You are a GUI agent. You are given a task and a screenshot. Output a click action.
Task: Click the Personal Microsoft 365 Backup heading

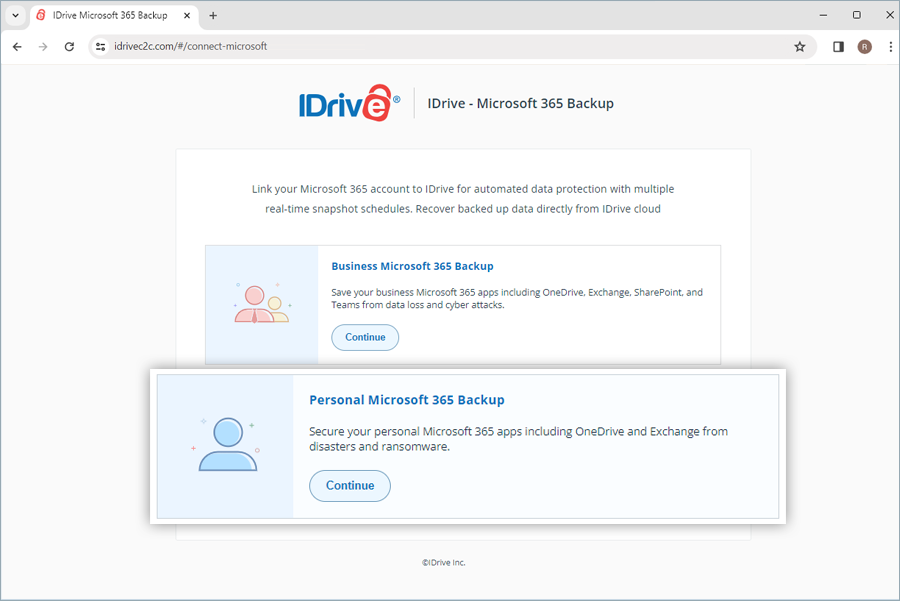(x=407, y=400)
